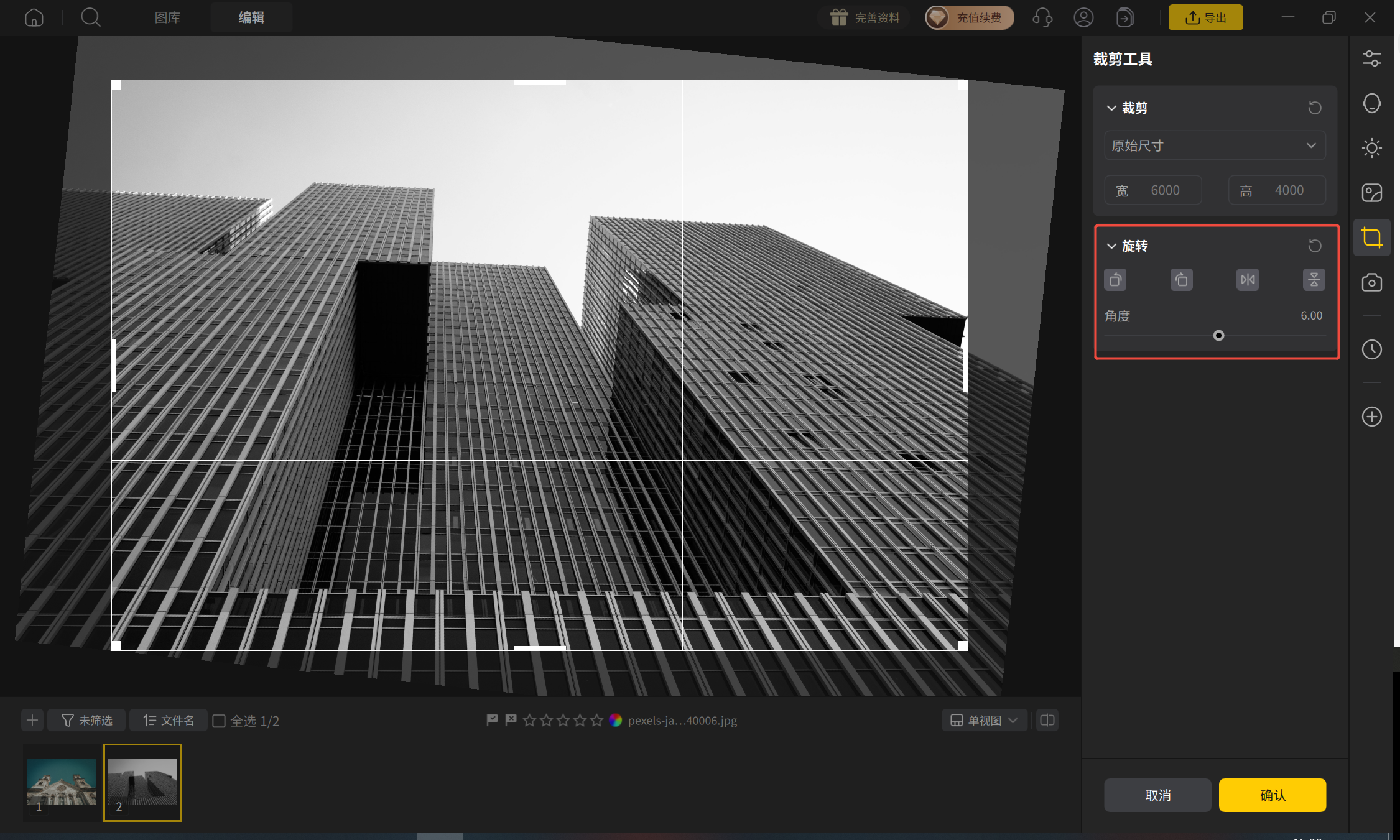Select the church photo thumbnail 1
1400x840 pixels.
click(x=62, y=783)
